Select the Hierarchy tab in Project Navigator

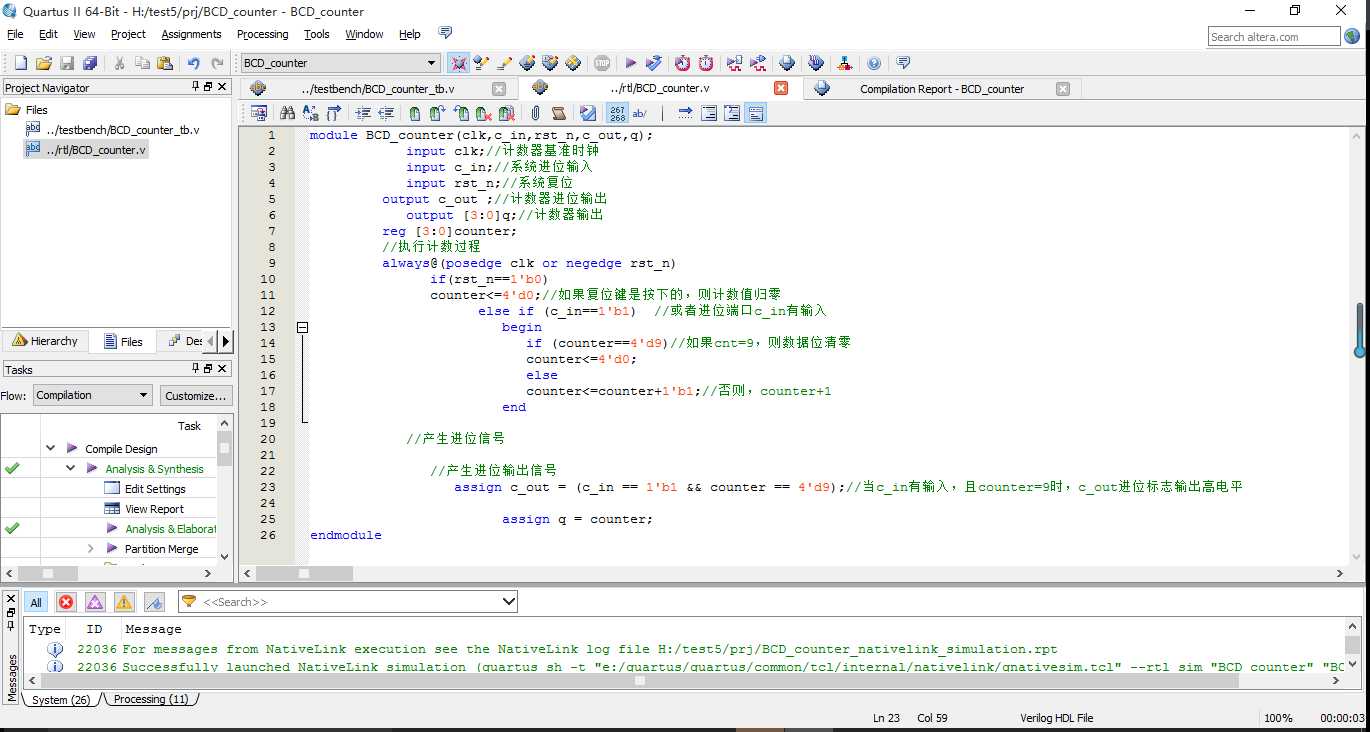point(45,341)
